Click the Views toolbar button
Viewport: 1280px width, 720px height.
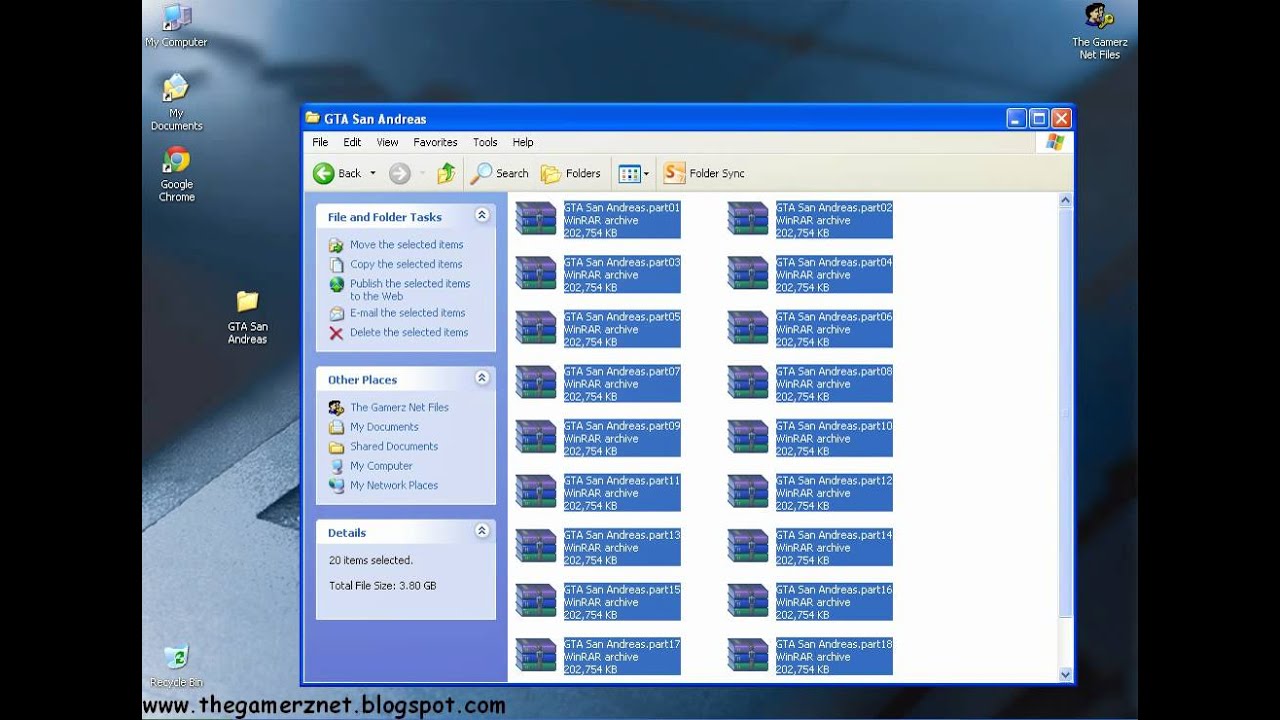(x=633, y=173)
